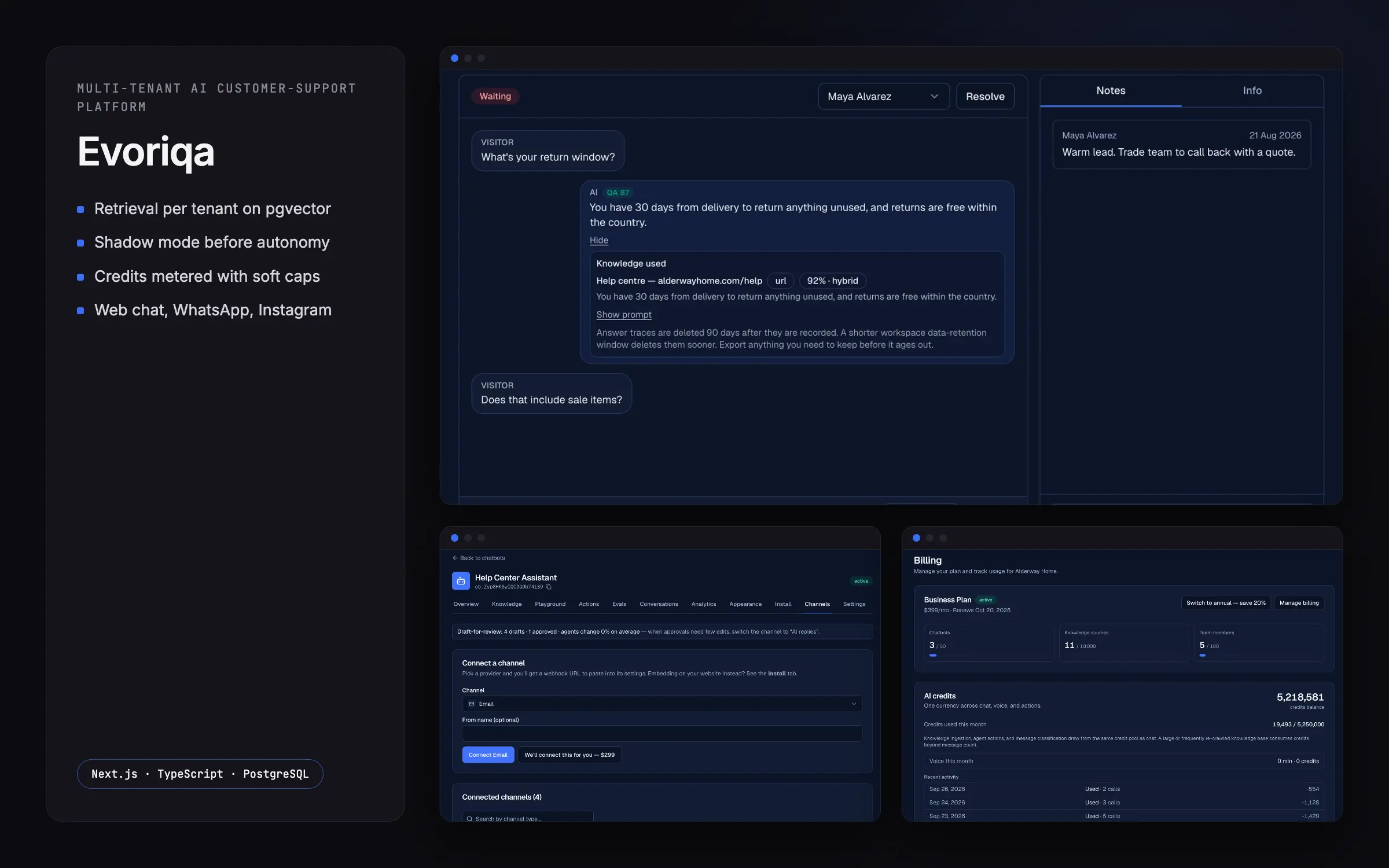Click the back arrow beside Back to chatbots
This screenshot has width=1389, height=868.
pyautogui.click(x=455, y=558)
